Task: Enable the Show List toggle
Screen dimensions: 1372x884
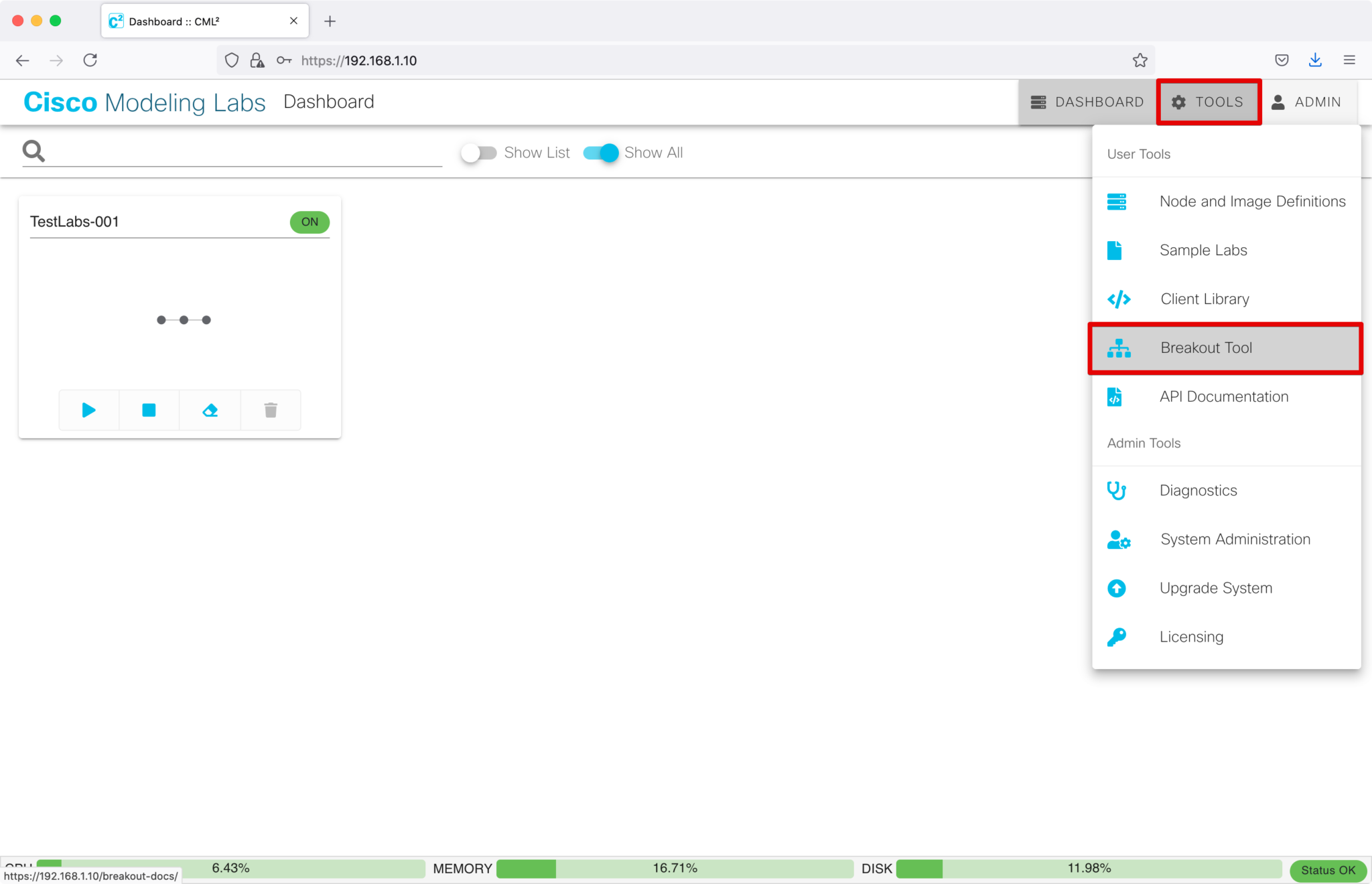Action: point(479,153)
